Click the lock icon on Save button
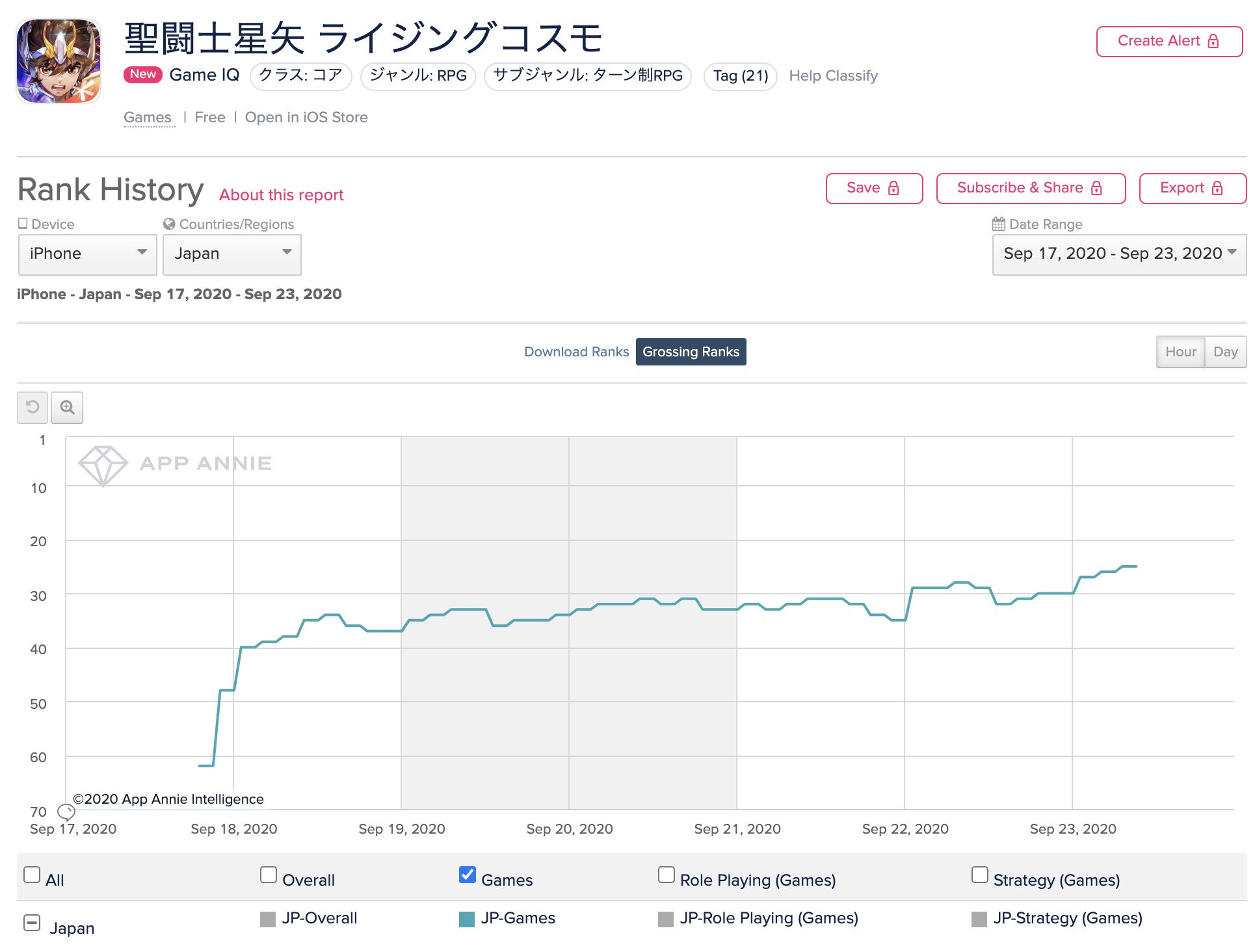The image size is (1255, 952). (x=893, y=188)
